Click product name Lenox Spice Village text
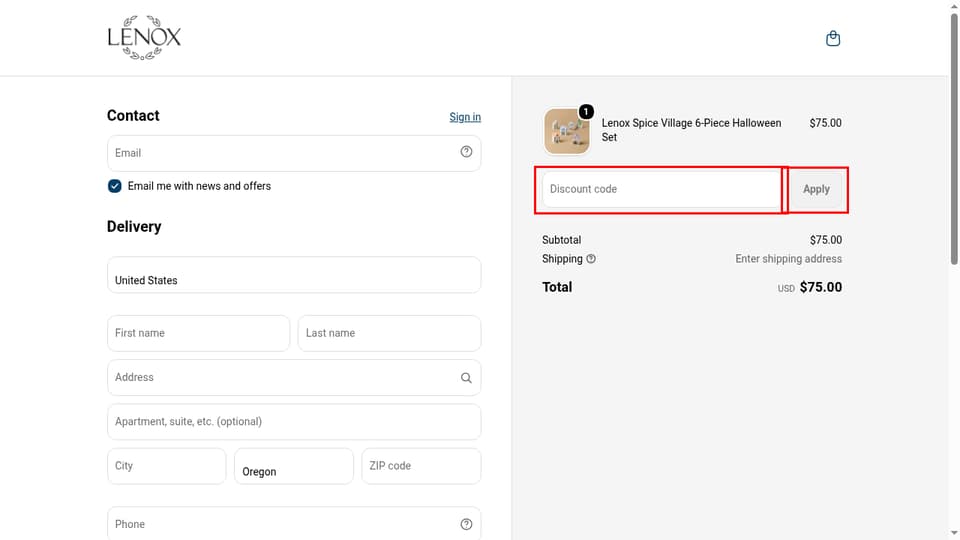This screenshot has width=960, height=540. click(x=691, y=130)
